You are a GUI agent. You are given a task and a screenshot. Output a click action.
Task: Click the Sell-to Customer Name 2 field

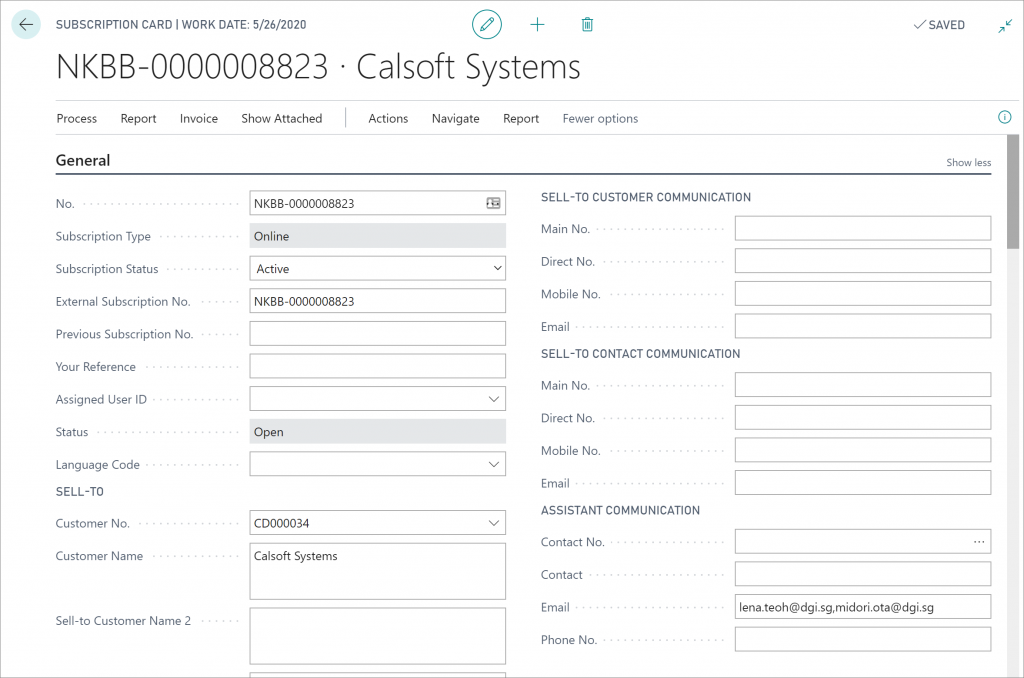(377, 636)
